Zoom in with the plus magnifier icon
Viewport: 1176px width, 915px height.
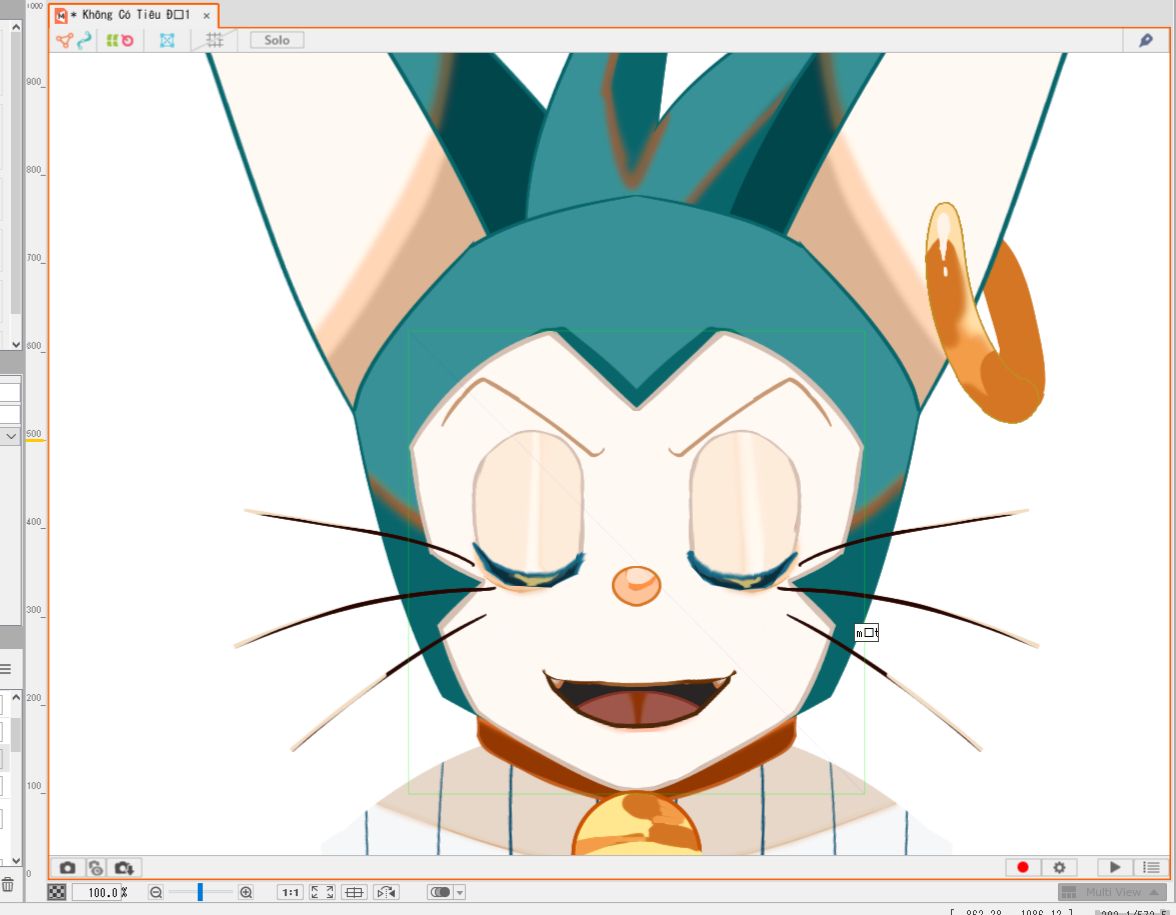pos(246,892)
